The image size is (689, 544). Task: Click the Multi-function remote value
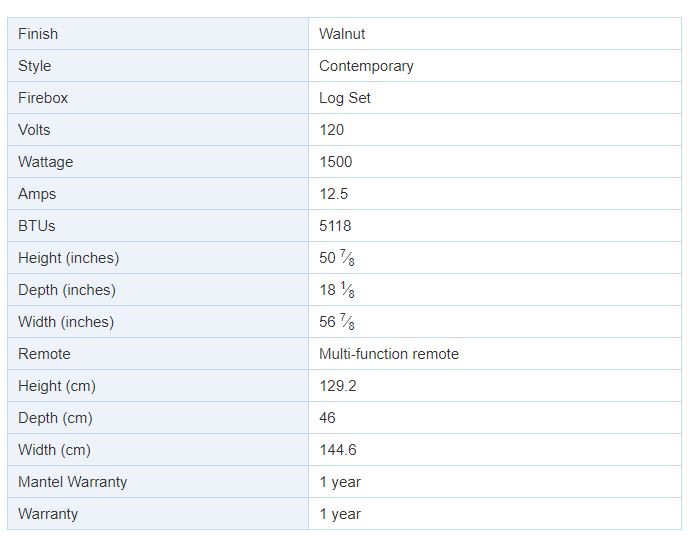tap(389, 354)
